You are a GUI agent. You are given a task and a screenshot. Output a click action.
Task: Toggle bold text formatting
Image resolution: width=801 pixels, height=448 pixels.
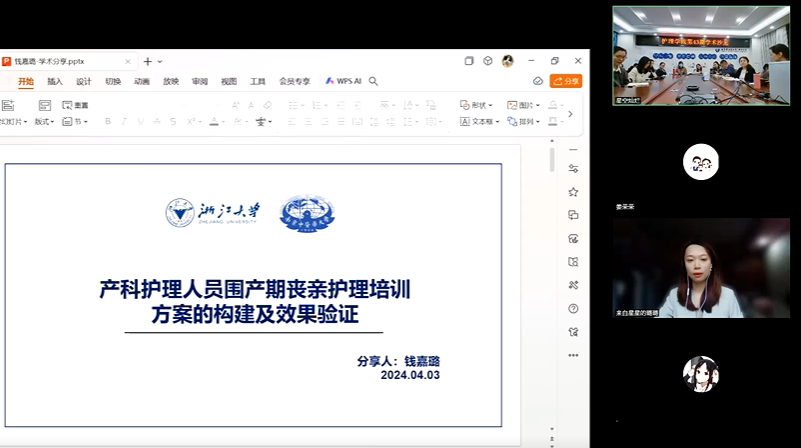coord(108,122)
